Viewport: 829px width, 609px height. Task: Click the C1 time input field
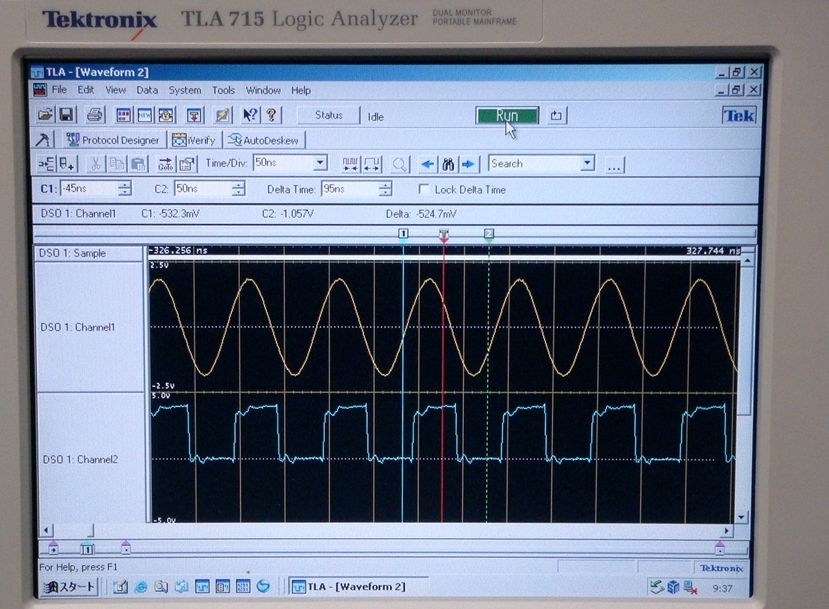89,188
